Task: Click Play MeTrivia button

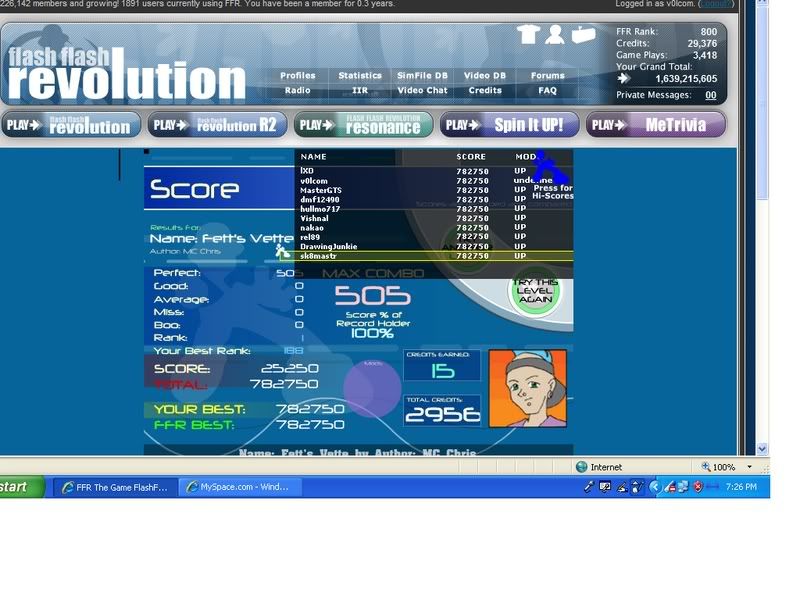Action: (x=656, y=125)
